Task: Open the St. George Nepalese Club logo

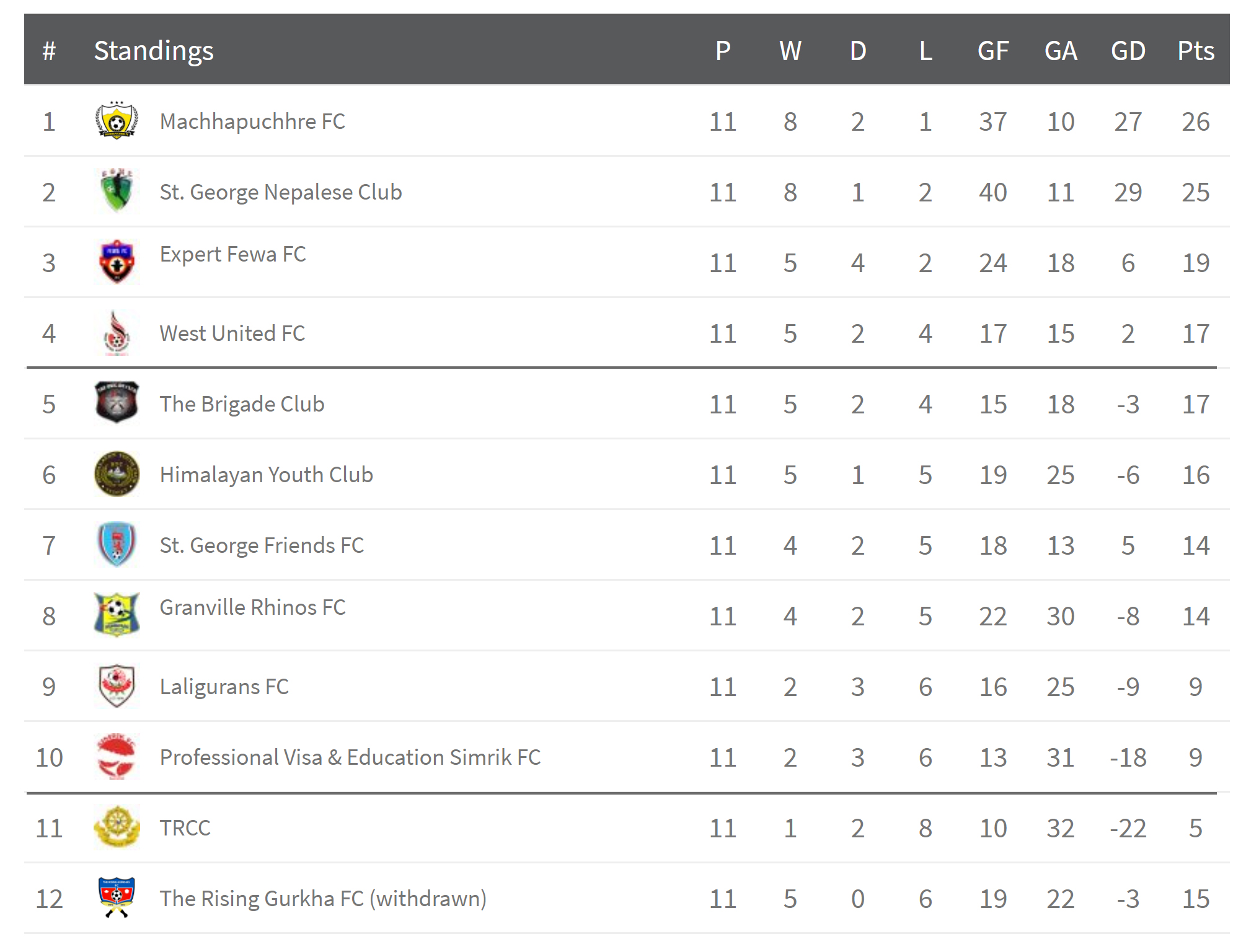Action: 117,191
